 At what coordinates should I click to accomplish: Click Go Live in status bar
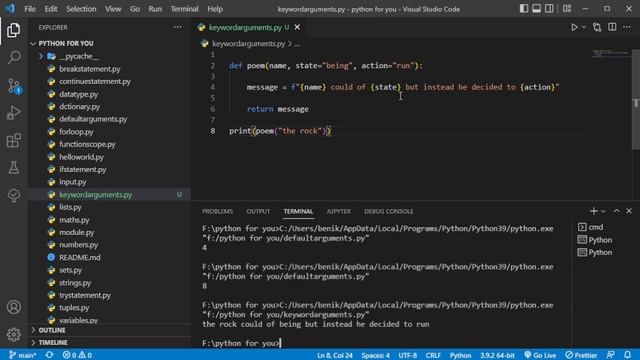[540, 355]
